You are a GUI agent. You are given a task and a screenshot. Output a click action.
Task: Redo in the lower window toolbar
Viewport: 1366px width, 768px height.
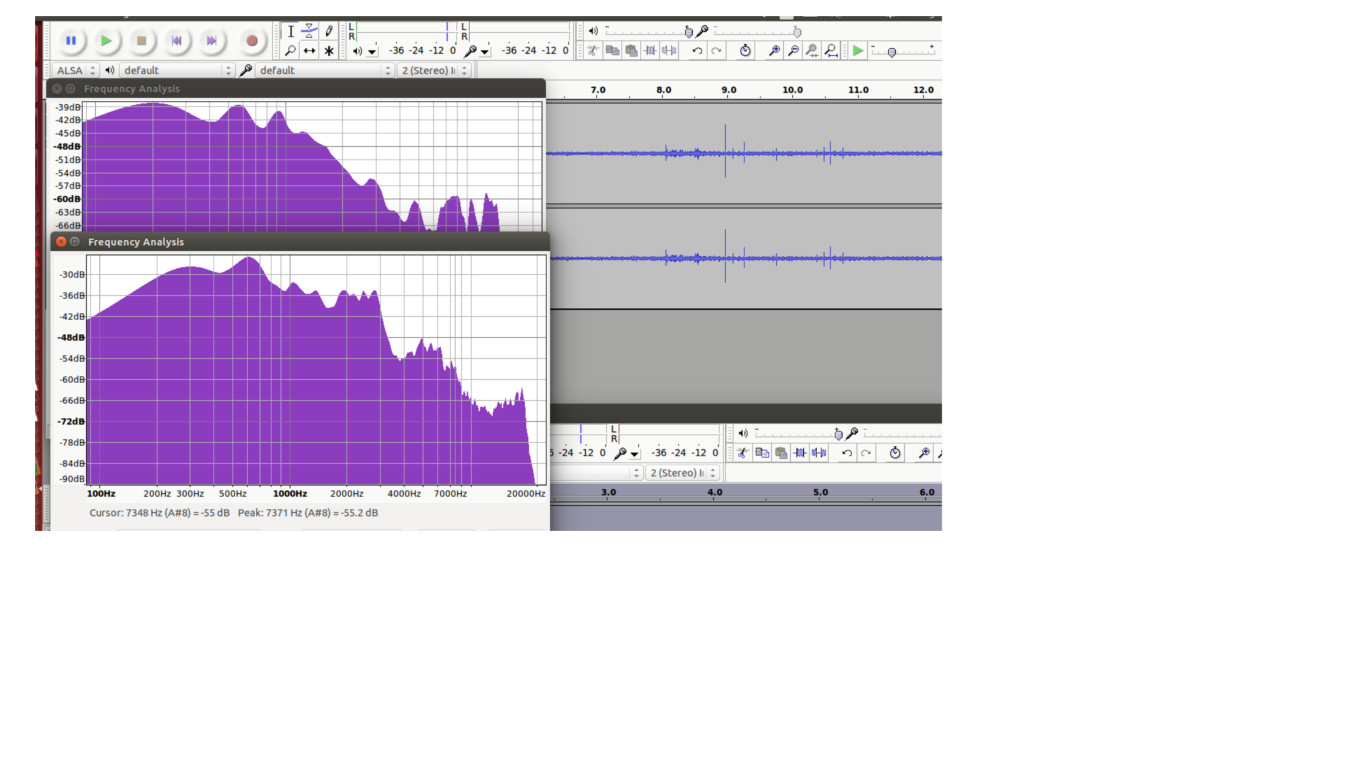(866, 453)
